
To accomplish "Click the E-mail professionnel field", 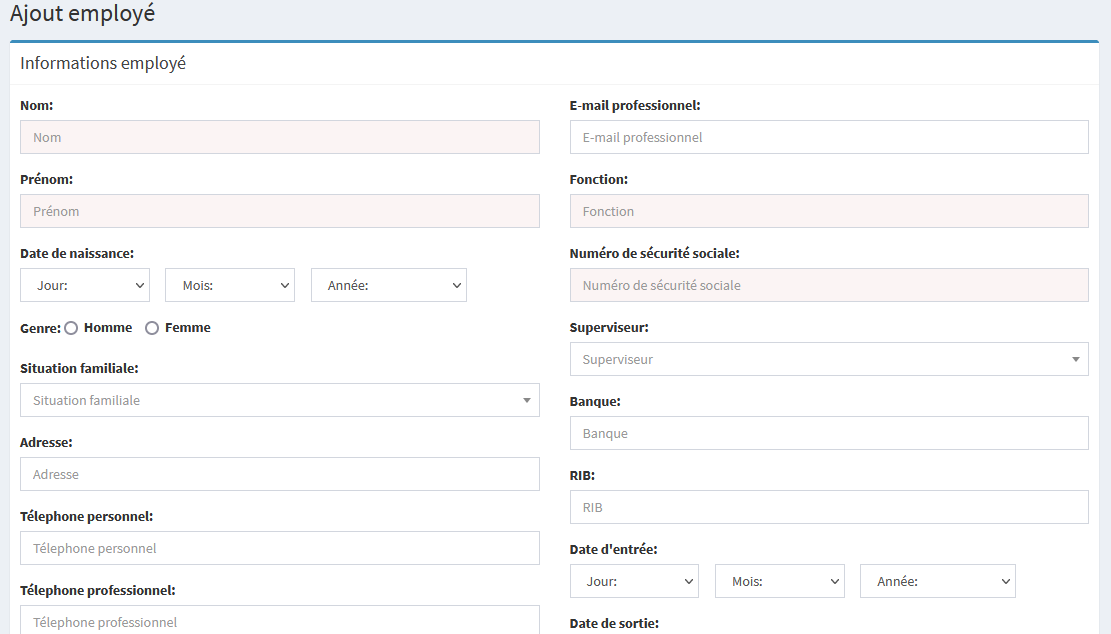I will [828, 137].
